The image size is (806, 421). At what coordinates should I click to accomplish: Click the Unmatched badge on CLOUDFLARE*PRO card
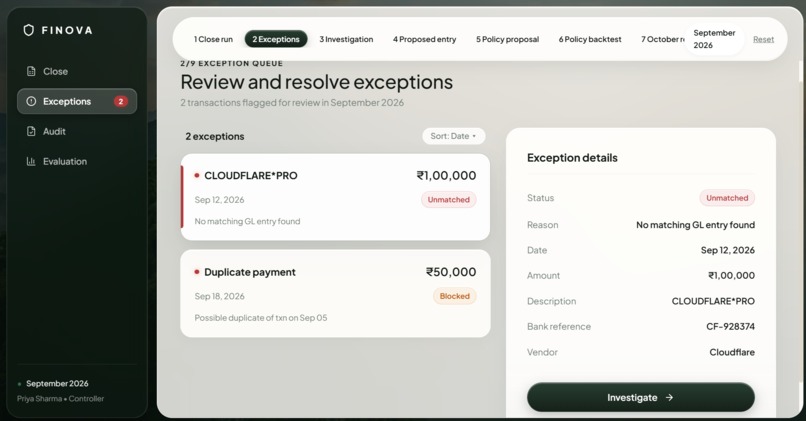coord(449,199)
